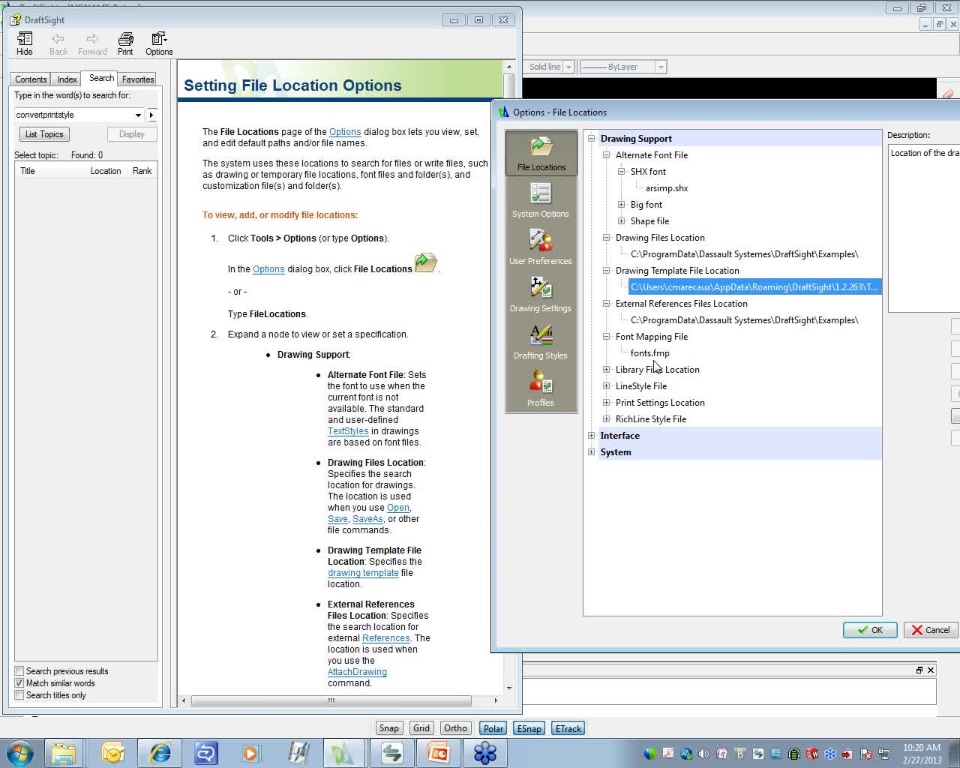Click volume speaker icon in system tray
The height and width of the screenshot is (768, 960).
pos(703,753)
